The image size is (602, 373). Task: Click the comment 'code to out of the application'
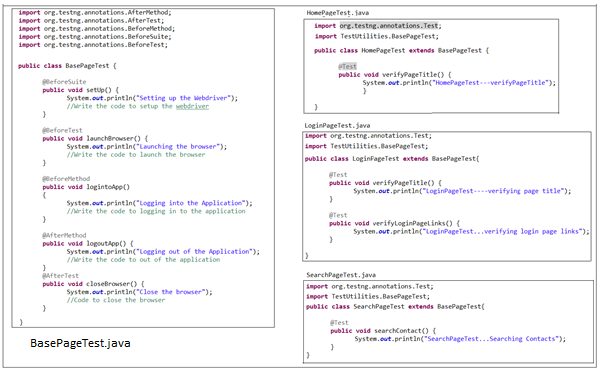[x=143, y=259]
